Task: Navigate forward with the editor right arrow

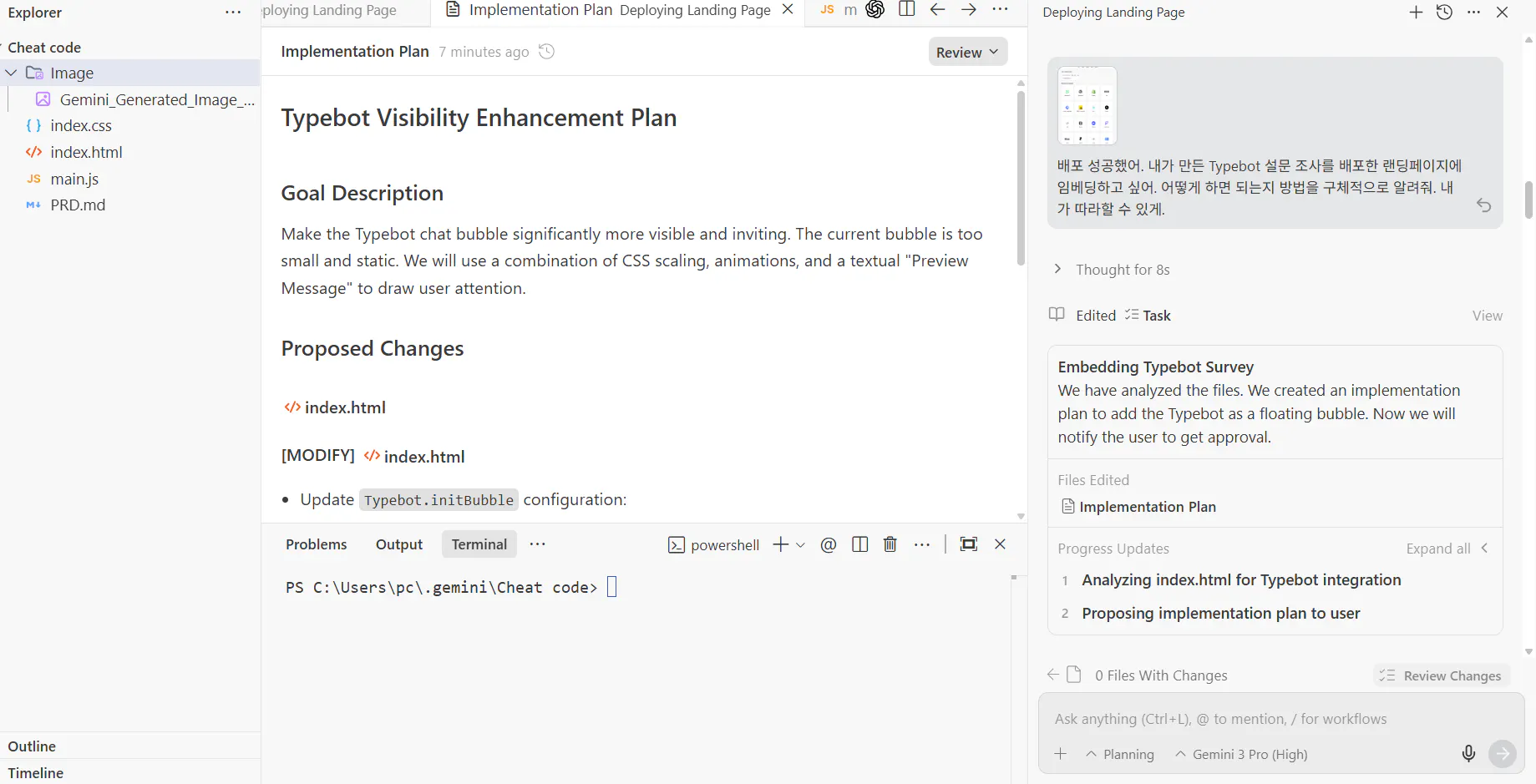Action: pos(969,9)
